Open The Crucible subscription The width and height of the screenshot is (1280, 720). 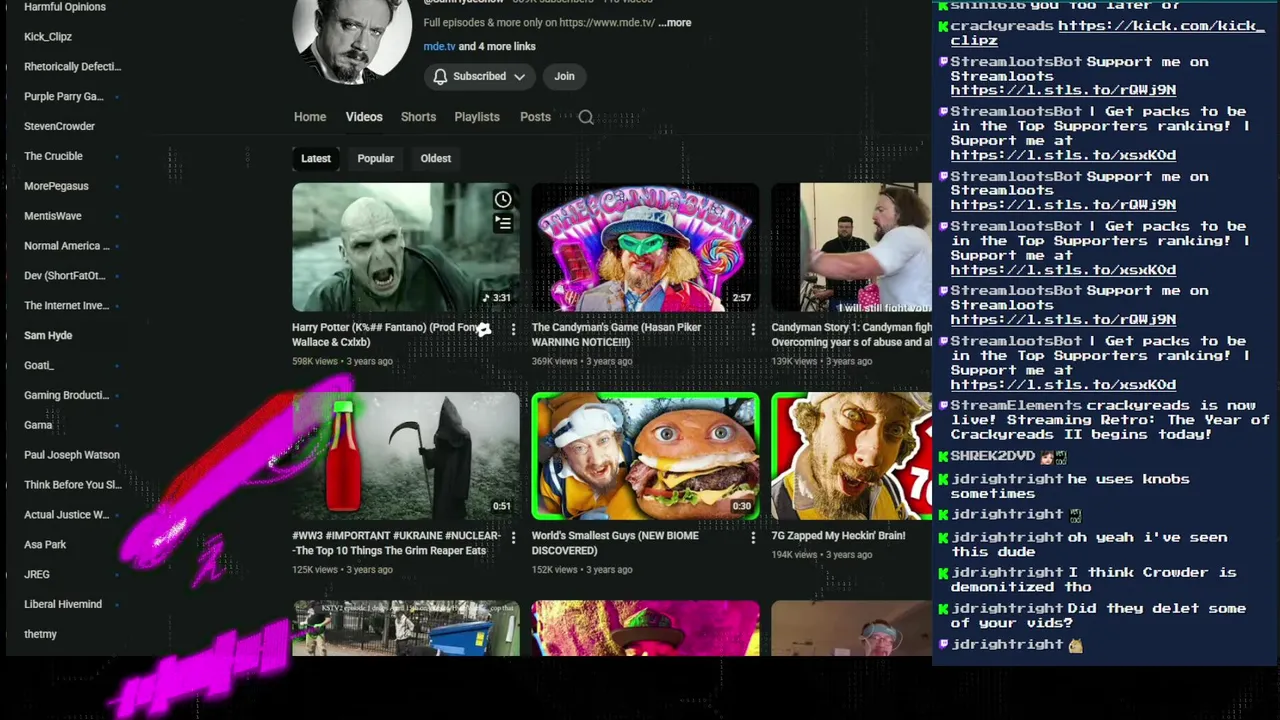coord(53,156)
